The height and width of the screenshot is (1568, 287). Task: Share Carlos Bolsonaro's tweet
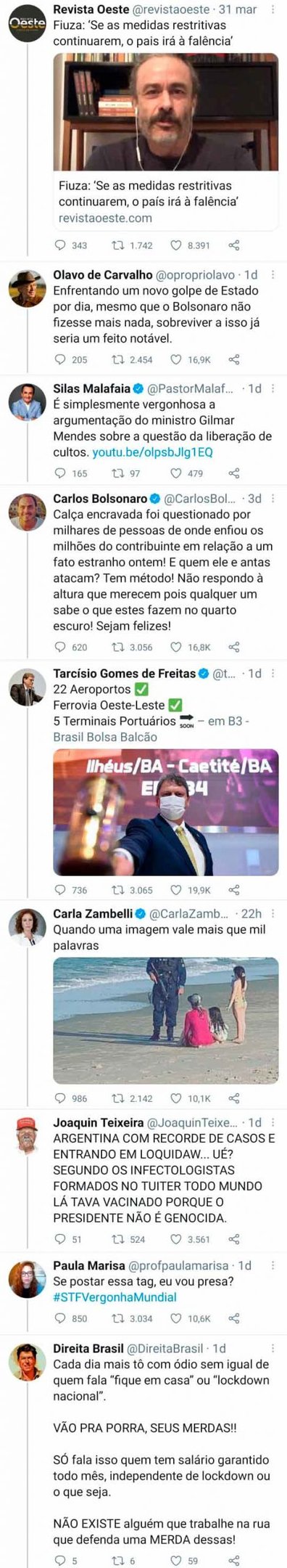pos(234,647)
